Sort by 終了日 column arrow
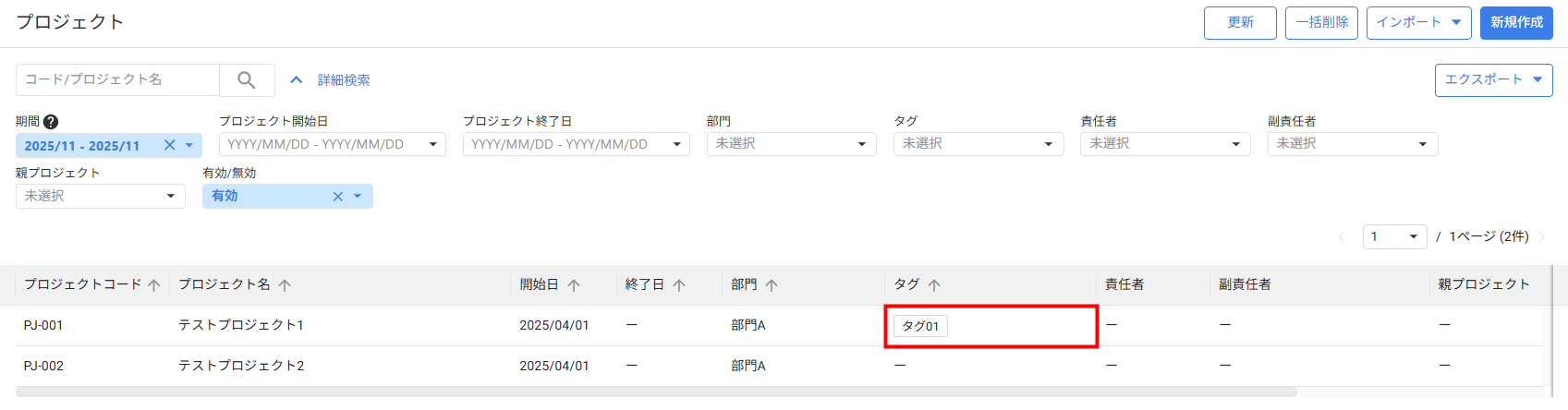The height and width of the screenshot is (410, 1568). coord(679,285)
